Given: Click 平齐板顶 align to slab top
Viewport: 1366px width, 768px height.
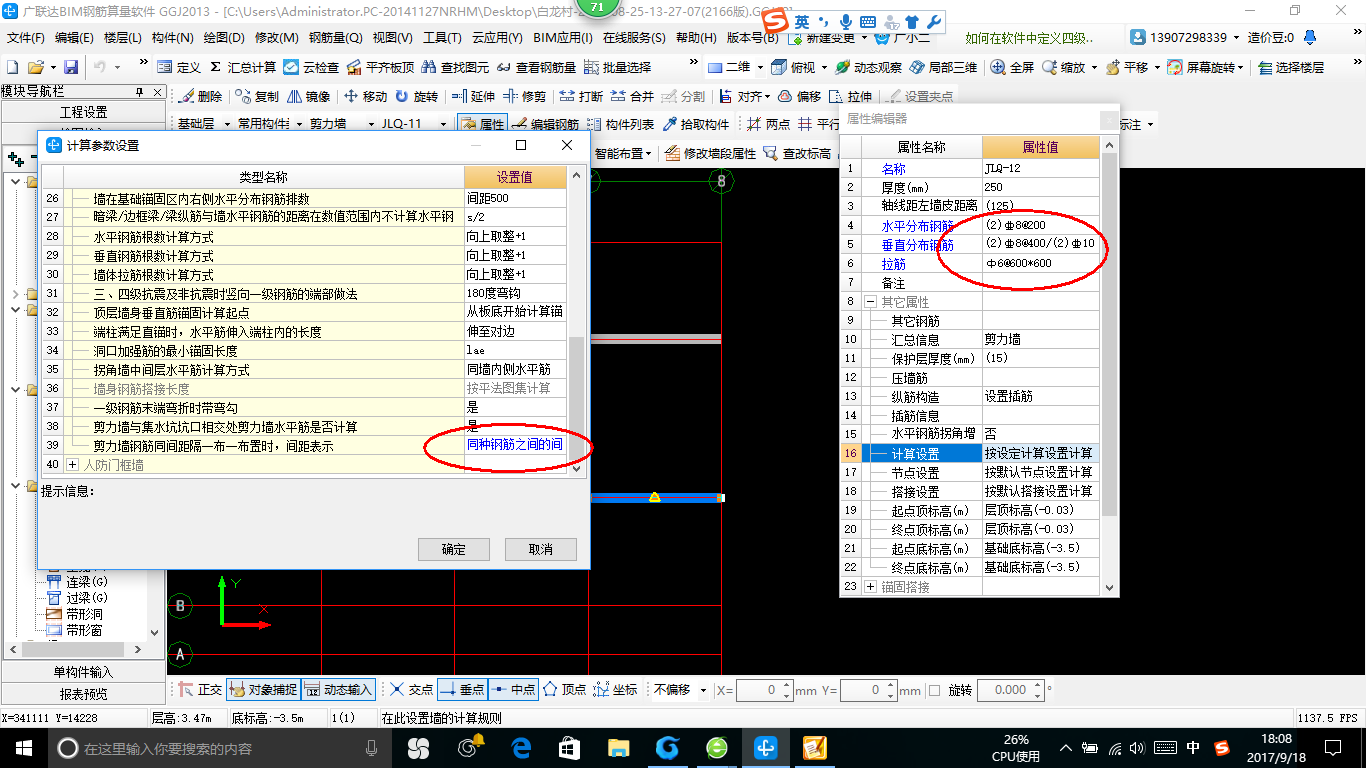Looking at the screenshot, I should click(380, 67).
